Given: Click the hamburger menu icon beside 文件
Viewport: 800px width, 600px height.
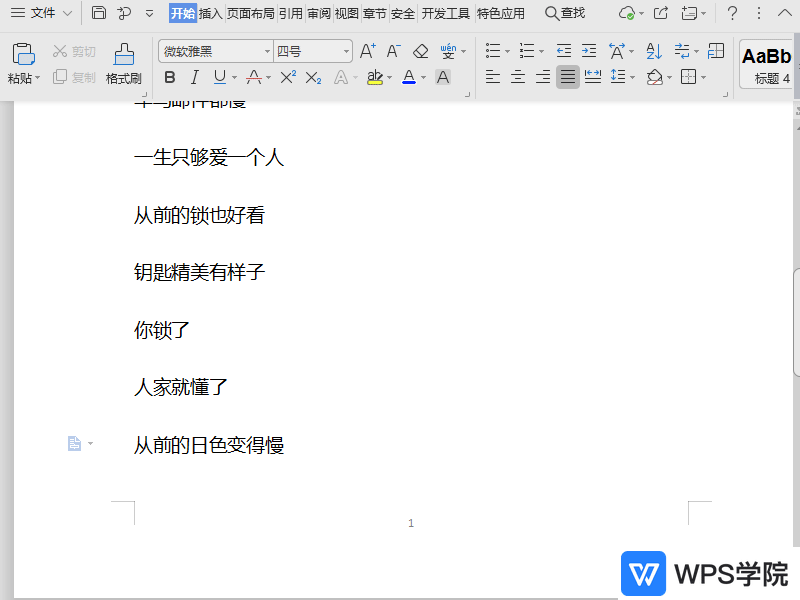Looking at the screenshot, I should pyautogui.click(x=18, y=13).
